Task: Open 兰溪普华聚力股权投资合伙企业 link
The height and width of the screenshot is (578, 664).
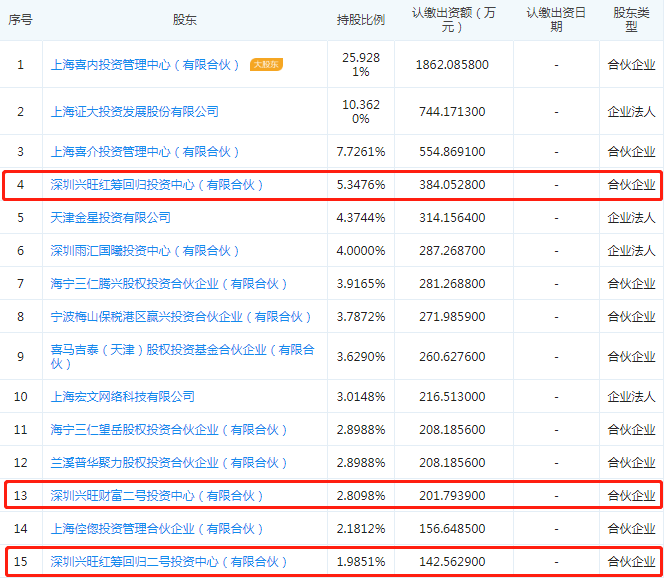Action: [x=168, y=463]
